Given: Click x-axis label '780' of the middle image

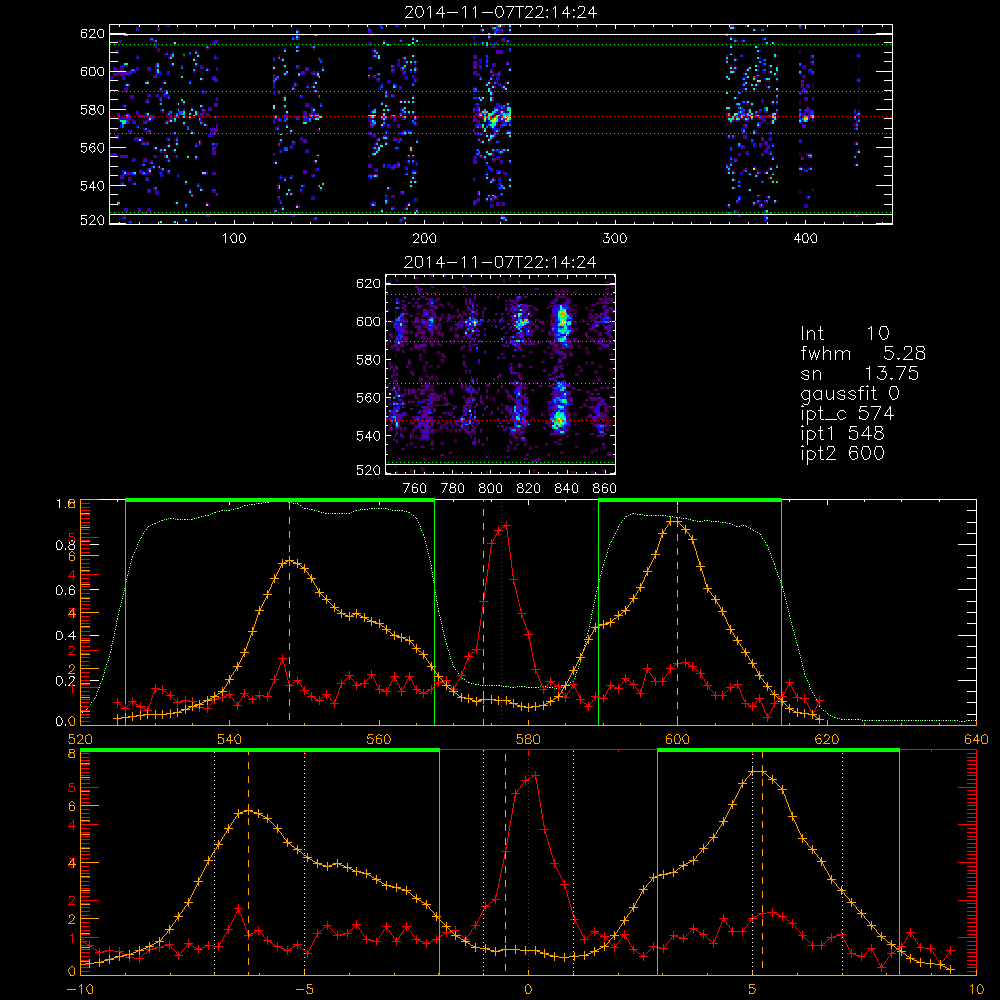Looking at the screenshot, I should tap(453, 489).
